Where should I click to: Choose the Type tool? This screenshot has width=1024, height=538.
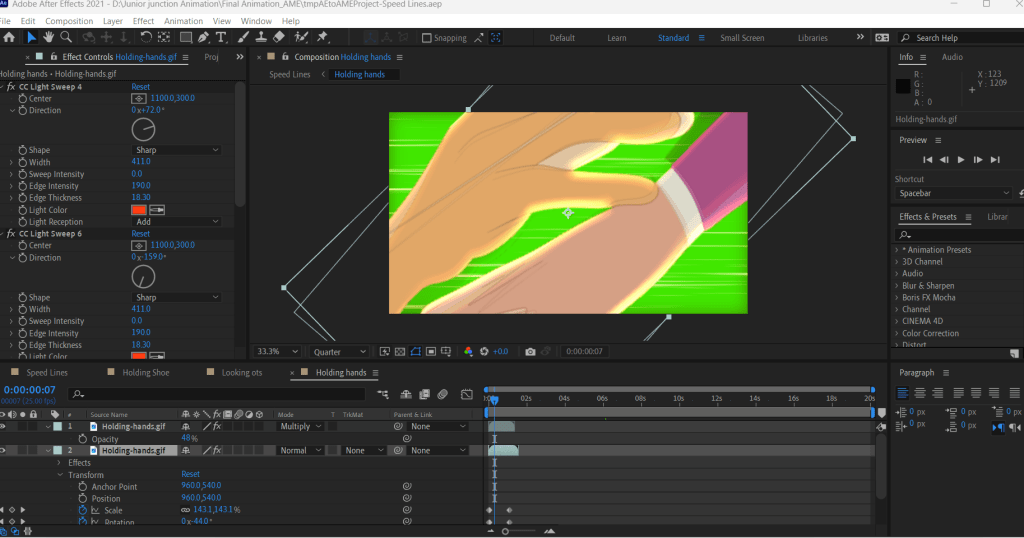[221, 38]
